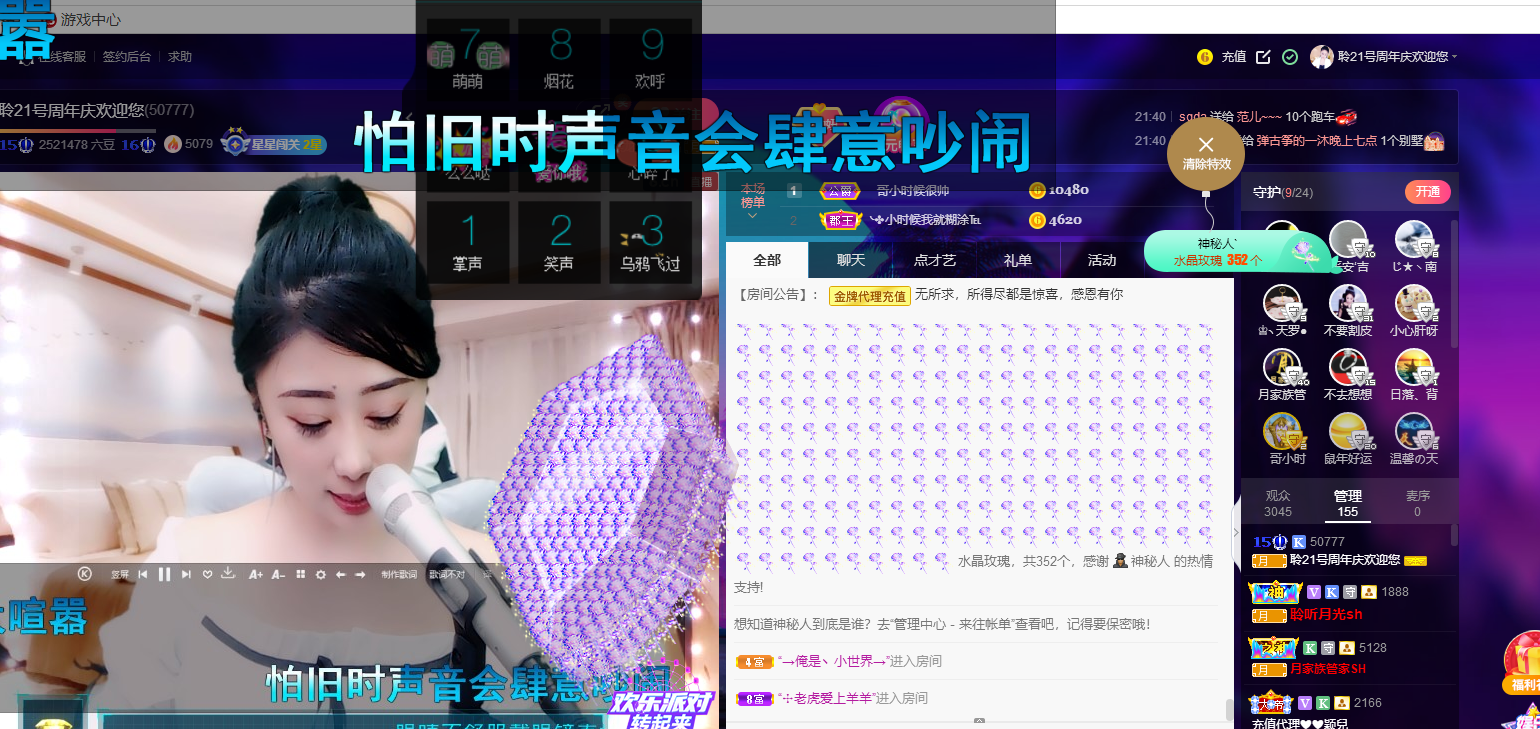Click the circled K icon in player bar
The image size is (1540, 729).
coord(85,574)
